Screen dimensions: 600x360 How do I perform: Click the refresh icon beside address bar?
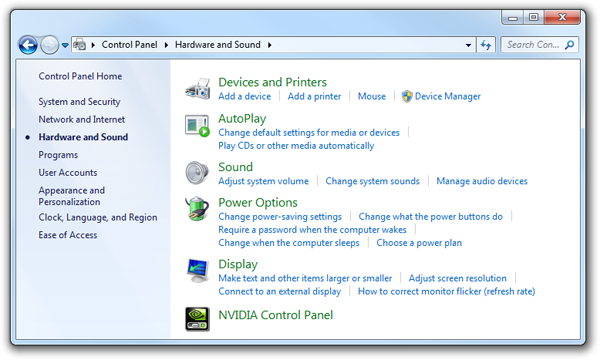click(x=486, y=45)
